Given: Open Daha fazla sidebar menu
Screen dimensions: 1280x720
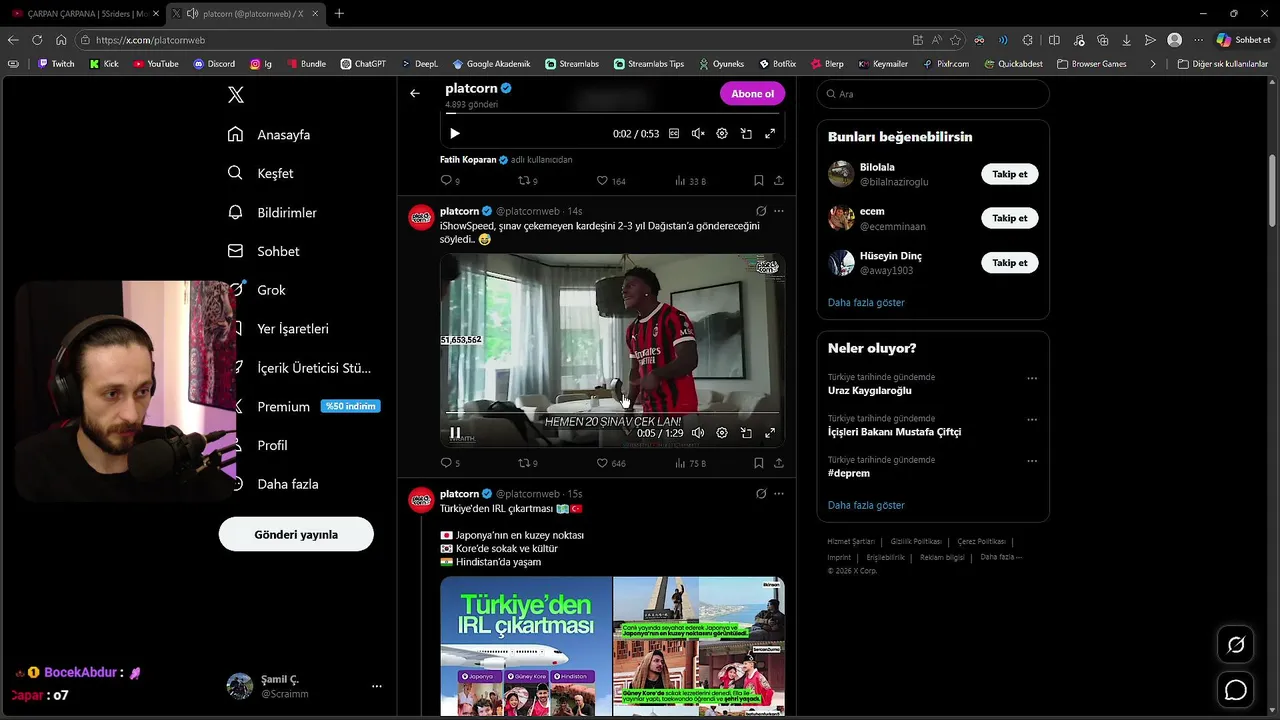Looking at the screenshot, I should 287,484.
